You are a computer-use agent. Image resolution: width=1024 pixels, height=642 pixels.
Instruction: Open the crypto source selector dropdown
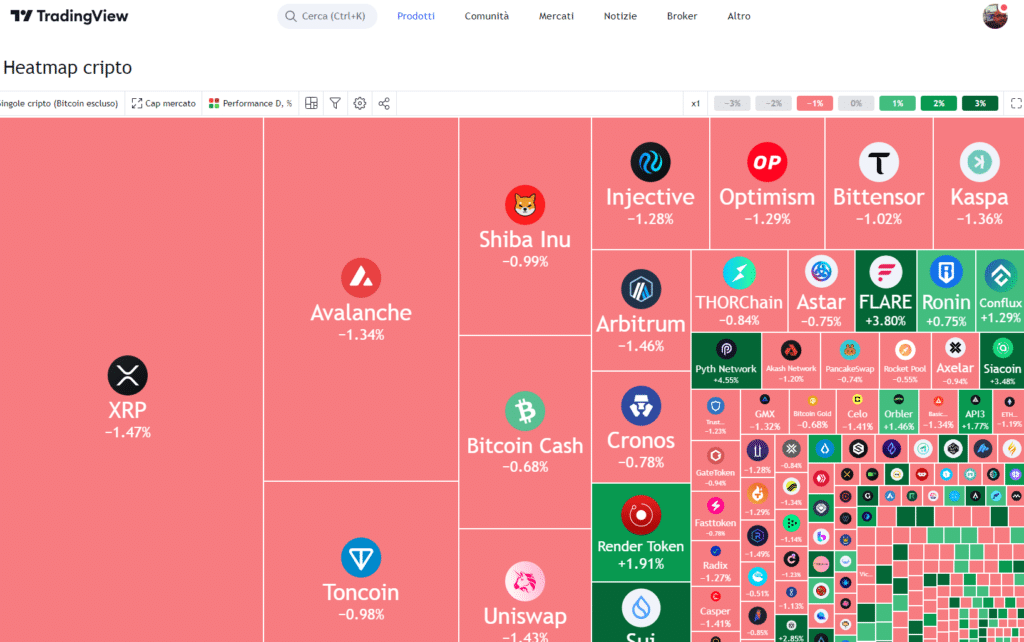pos(60,103)
